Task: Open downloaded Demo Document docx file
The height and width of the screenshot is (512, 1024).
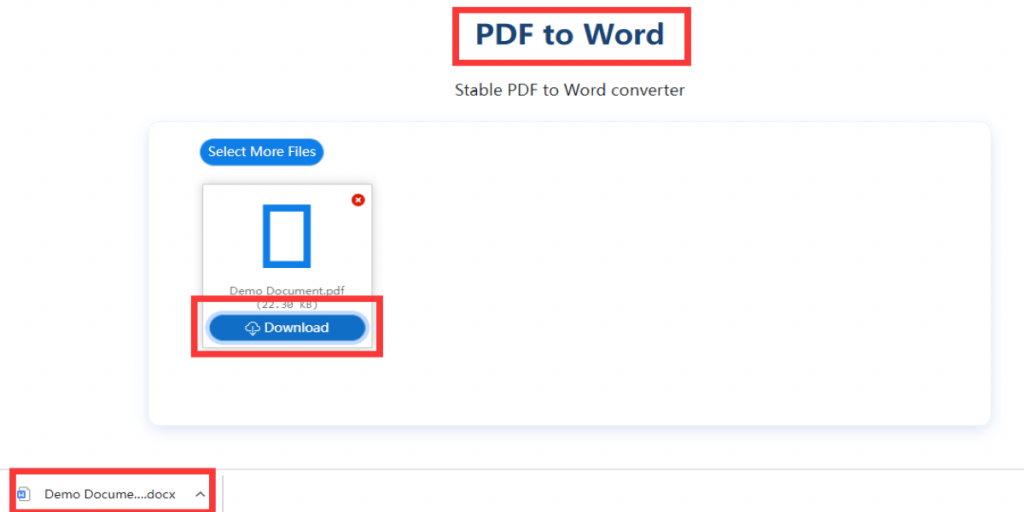Action: pyautogui.click(x=110, y=494)
